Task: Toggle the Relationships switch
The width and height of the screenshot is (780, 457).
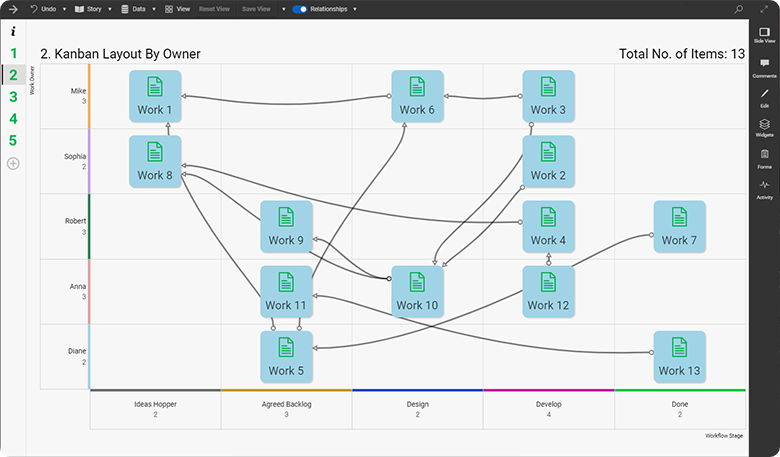Action: [x=299, y=8]
